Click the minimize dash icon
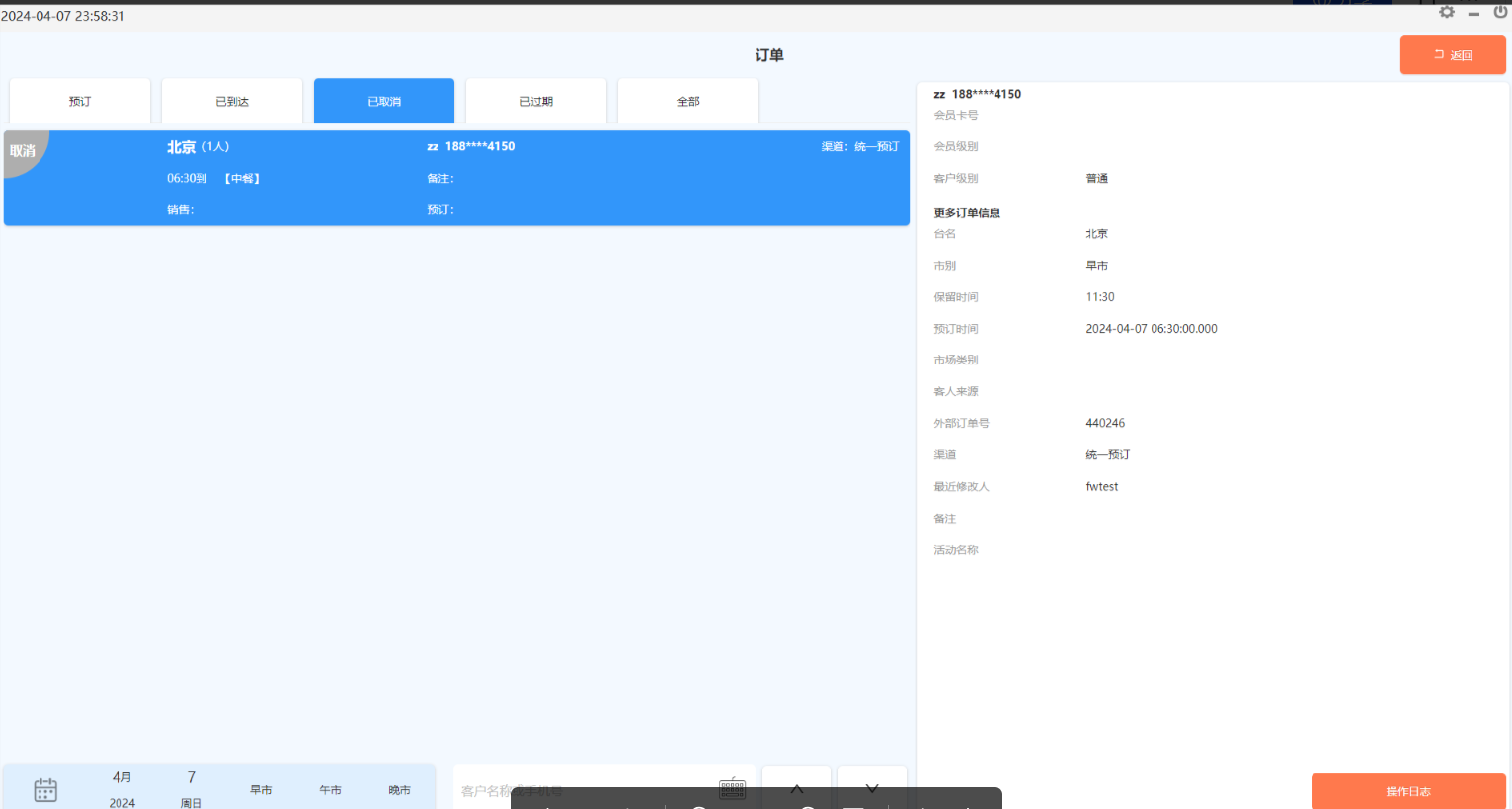The width and height of the screenshot is (1512, 809). click(1473, 14)
